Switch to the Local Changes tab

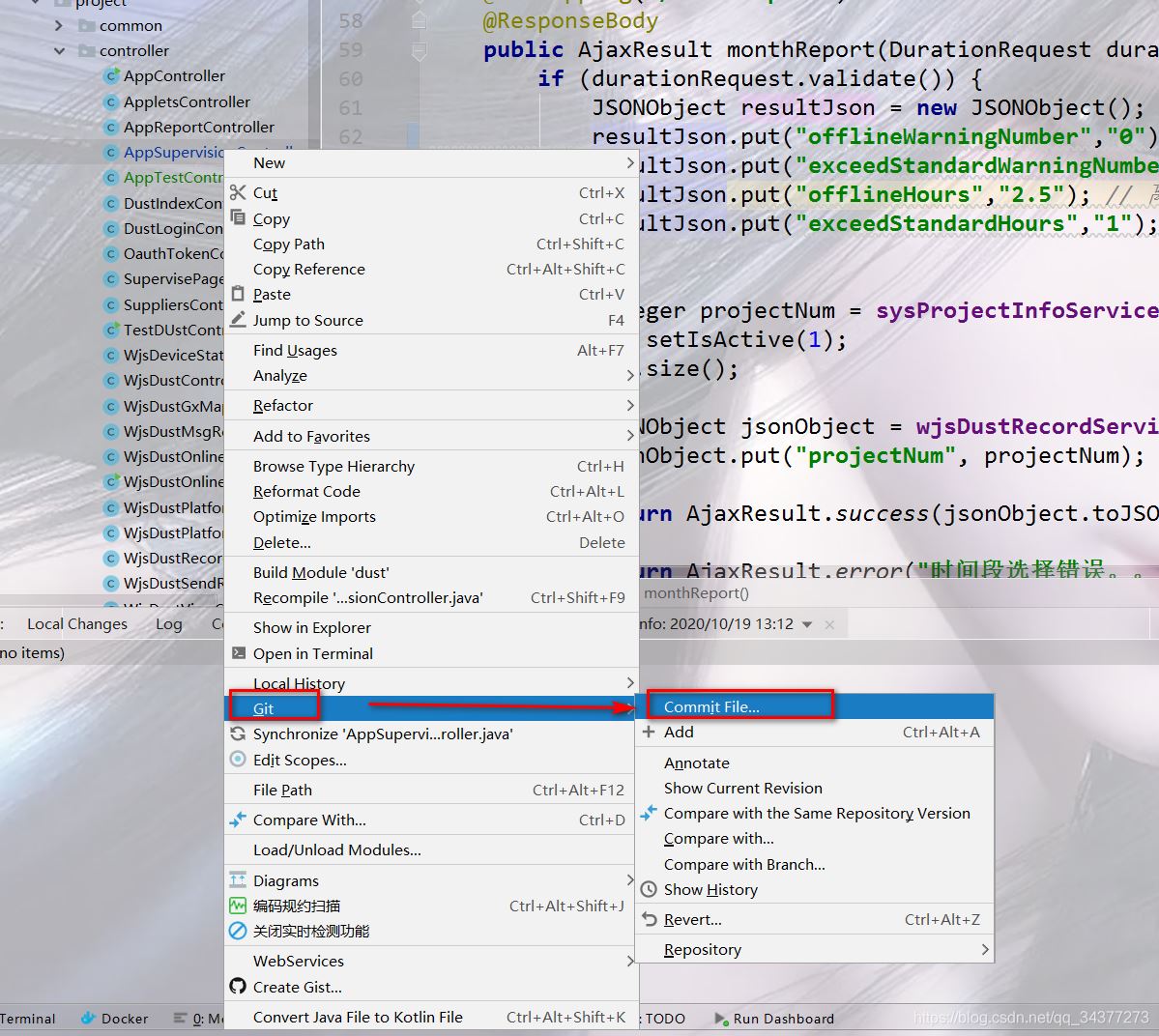coord(77,623)
